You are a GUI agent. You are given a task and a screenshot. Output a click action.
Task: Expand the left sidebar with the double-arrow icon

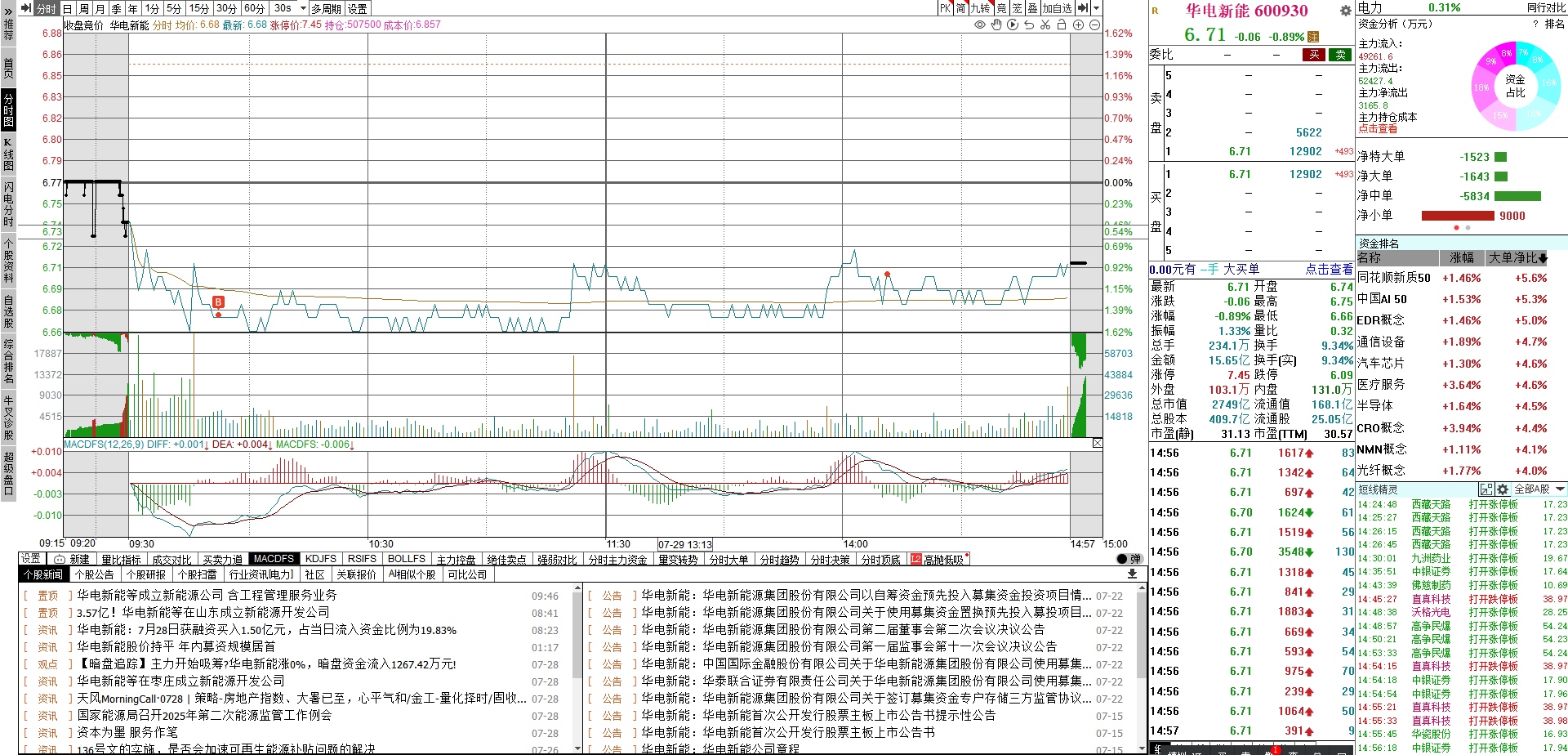click(8, 11)
